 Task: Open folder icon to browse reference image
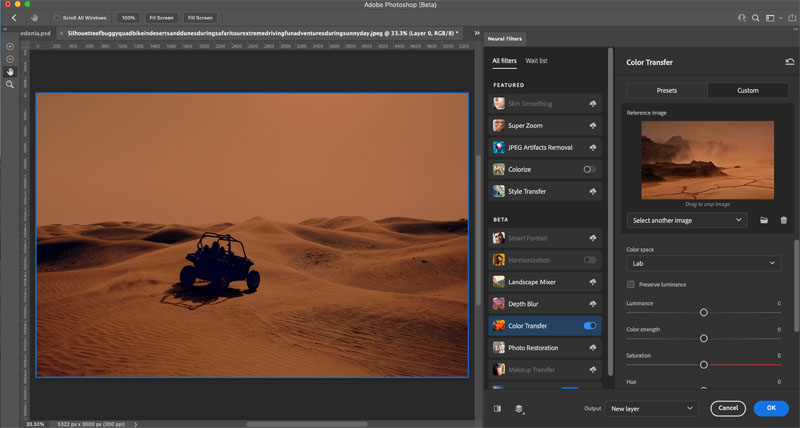(764, 220)
